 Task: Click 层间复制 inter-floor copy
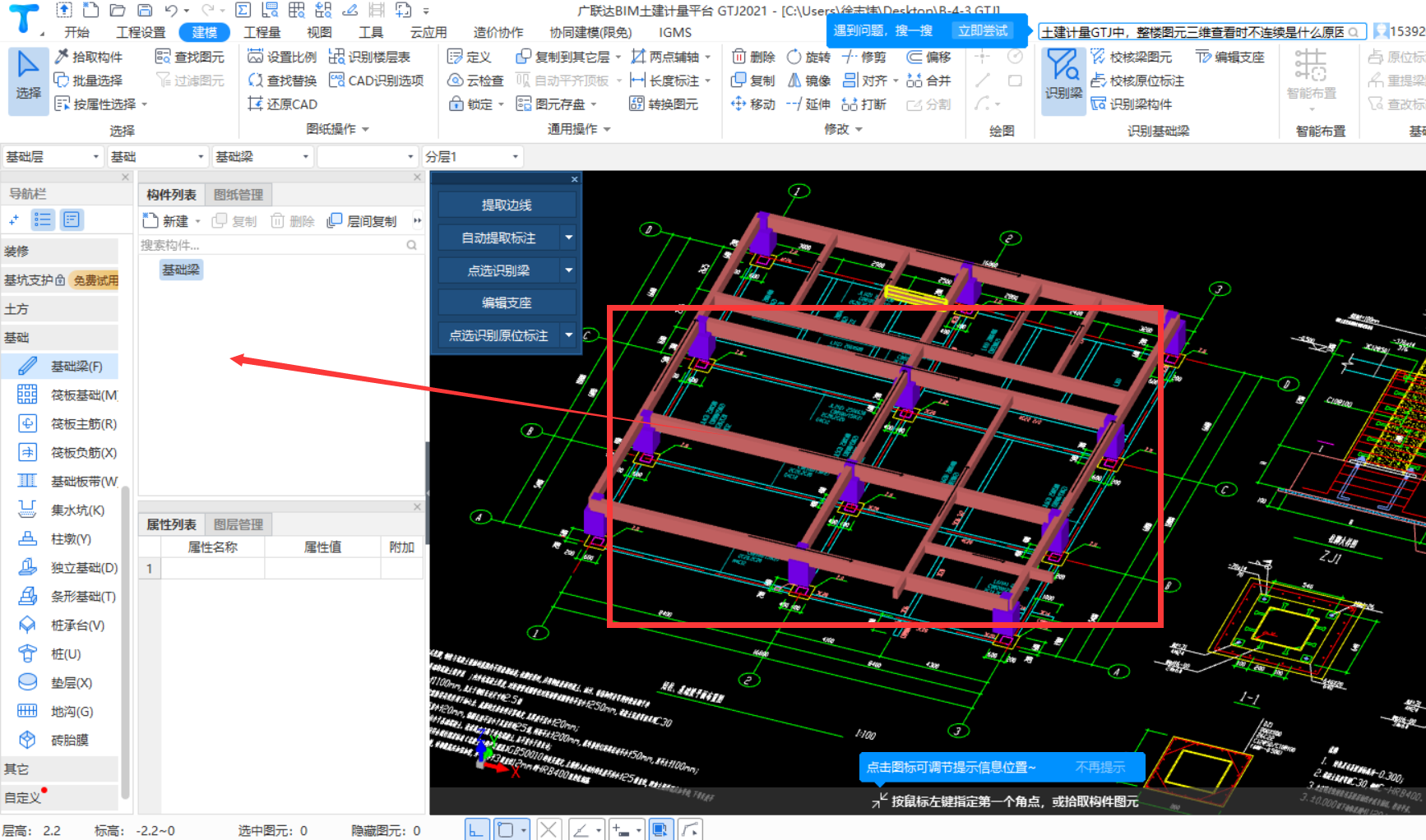(362, 221)
